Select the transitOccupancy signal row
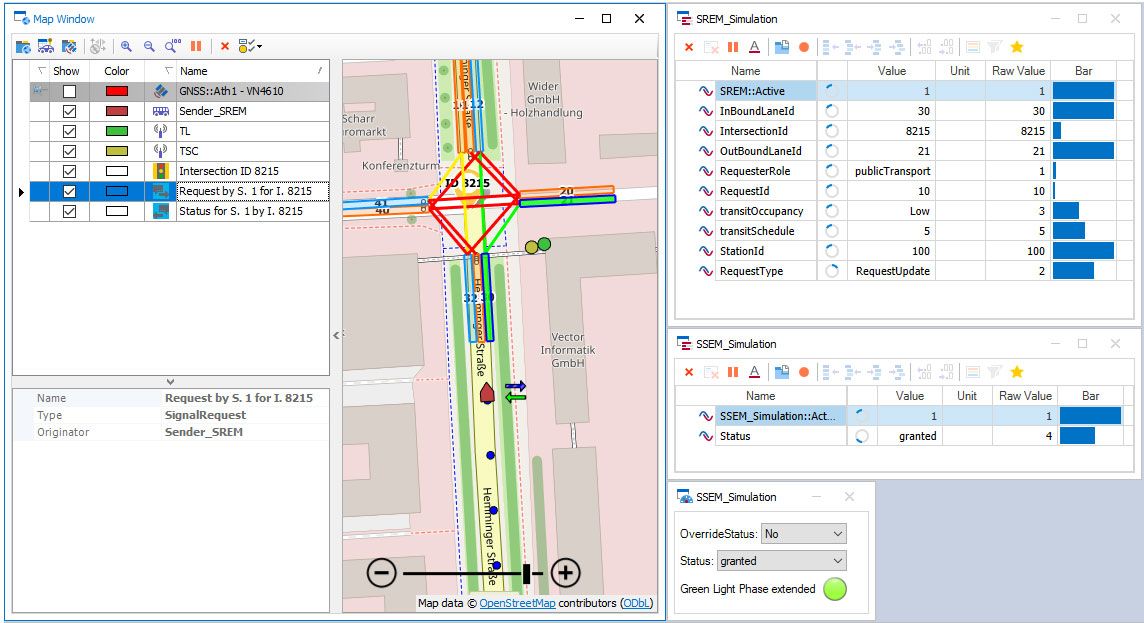 (905, 211)
